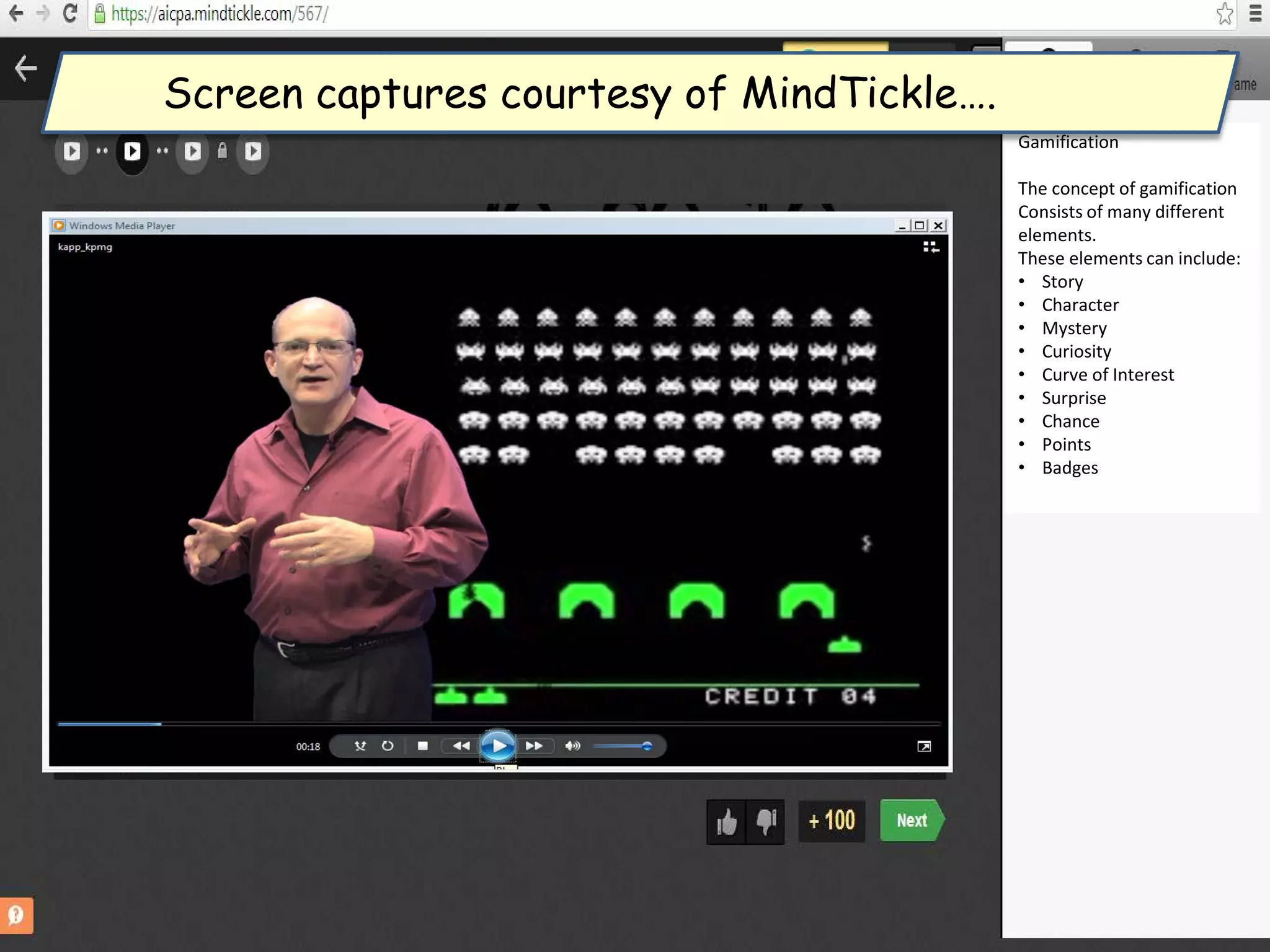Switch to library view icon
This screenshot has width=1270, height=952.
tap(931, 247)
